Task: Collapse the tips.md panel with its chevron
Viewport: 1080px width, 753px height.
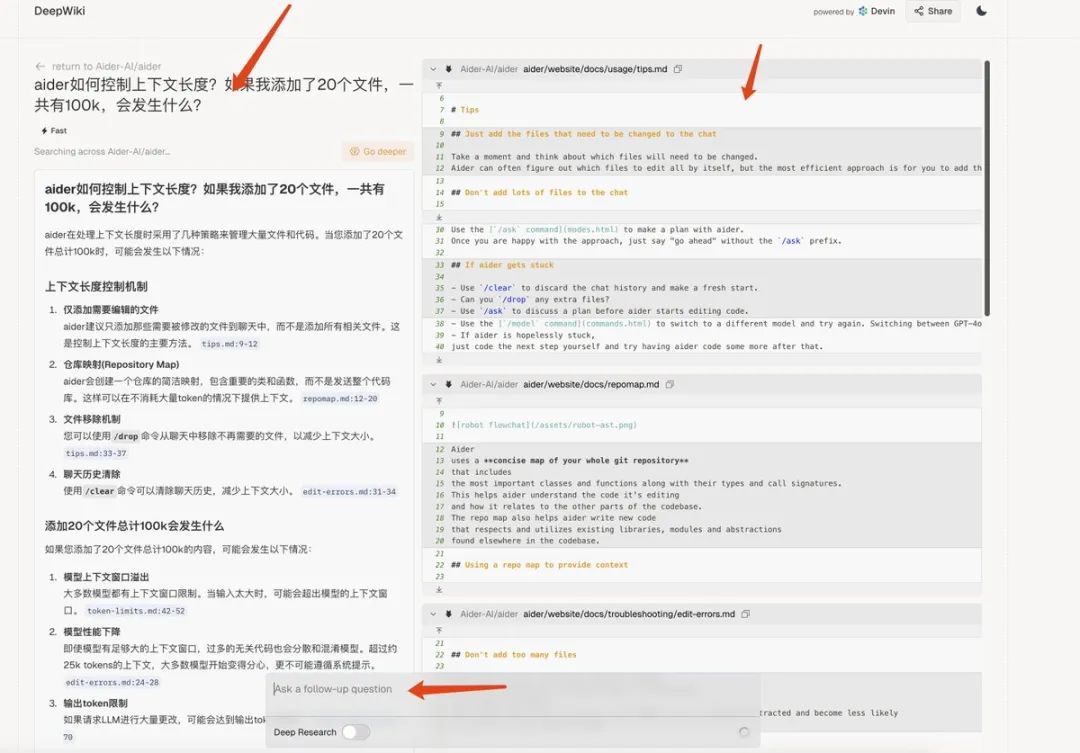Action: coord(434,69)
